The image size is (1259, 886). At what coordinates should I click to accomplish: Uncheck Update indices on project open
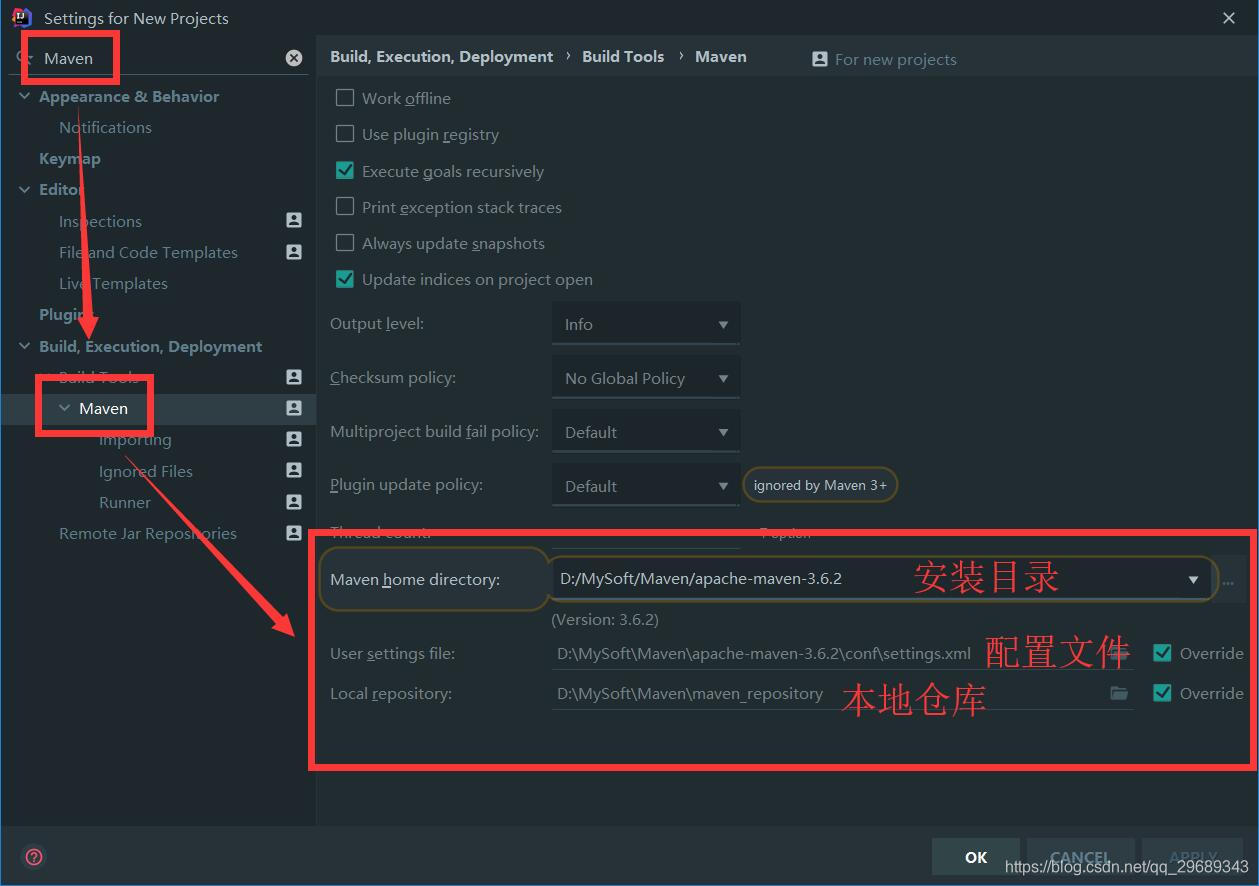point(345,279)
